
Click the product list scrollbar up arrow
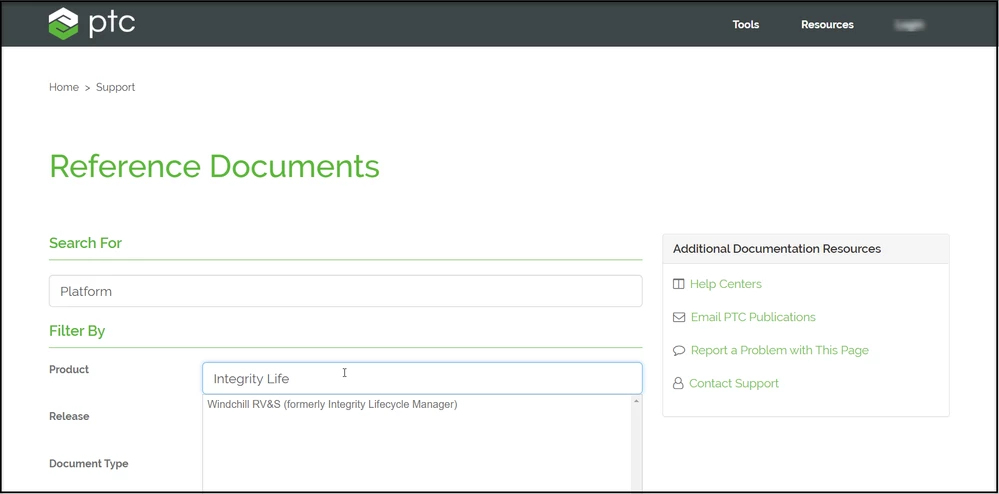point(636,401)
